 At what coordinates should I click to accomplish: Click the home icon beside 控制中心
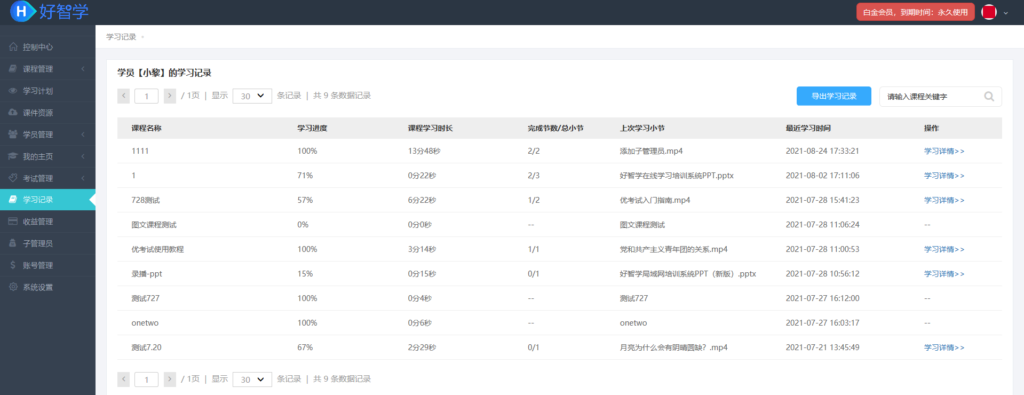tap(13, 47)
